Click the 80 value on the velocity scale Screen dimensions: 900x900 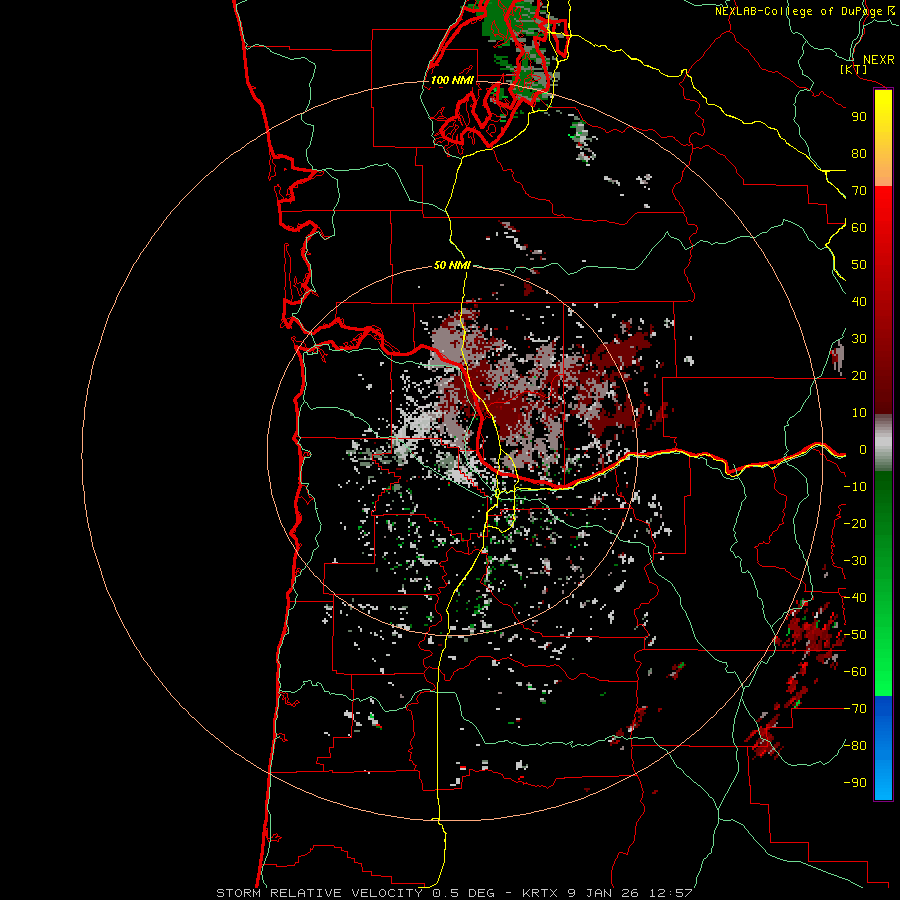coord(859,154)
